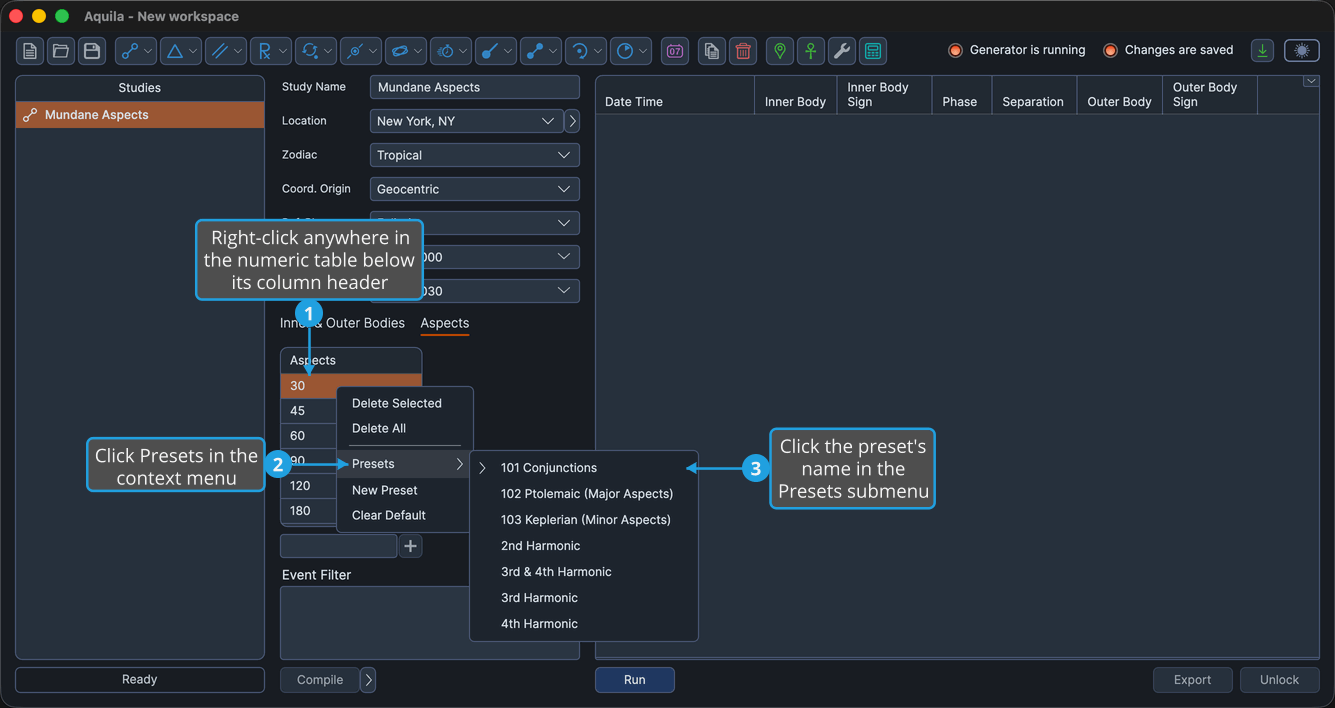This screenshot has width=1335, height=708.
Task: Click arrow button next to Location field
Action: (x=572, y=121)
